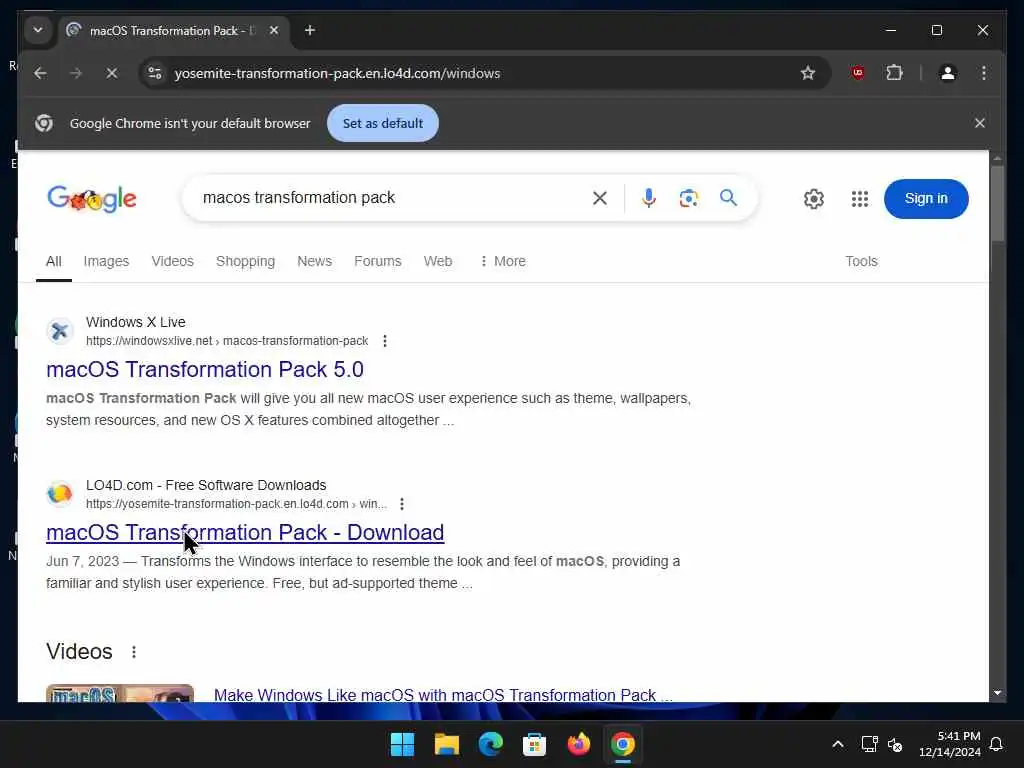Open Google quick settings gear
The height and width of the screenshot is (768, 1024).
(x=814, y=199)
